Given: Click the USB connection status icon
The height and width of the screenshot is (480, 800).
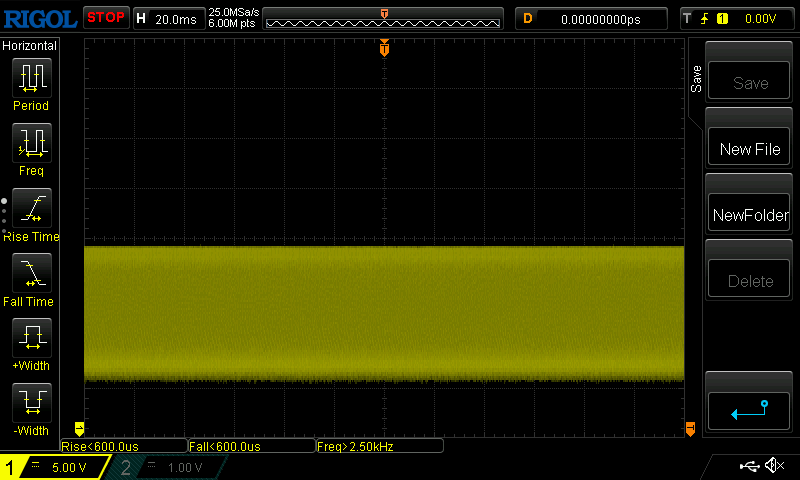Looking at the screenshot, I should pyautogui.click(x=749, y=466).
